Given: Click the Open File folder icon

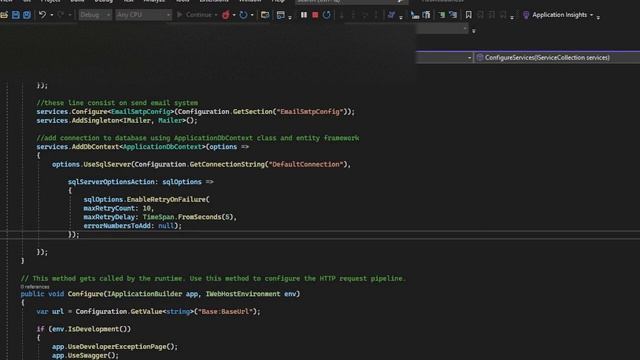Looking at the screenshot, I should click(x=4, y=15).
